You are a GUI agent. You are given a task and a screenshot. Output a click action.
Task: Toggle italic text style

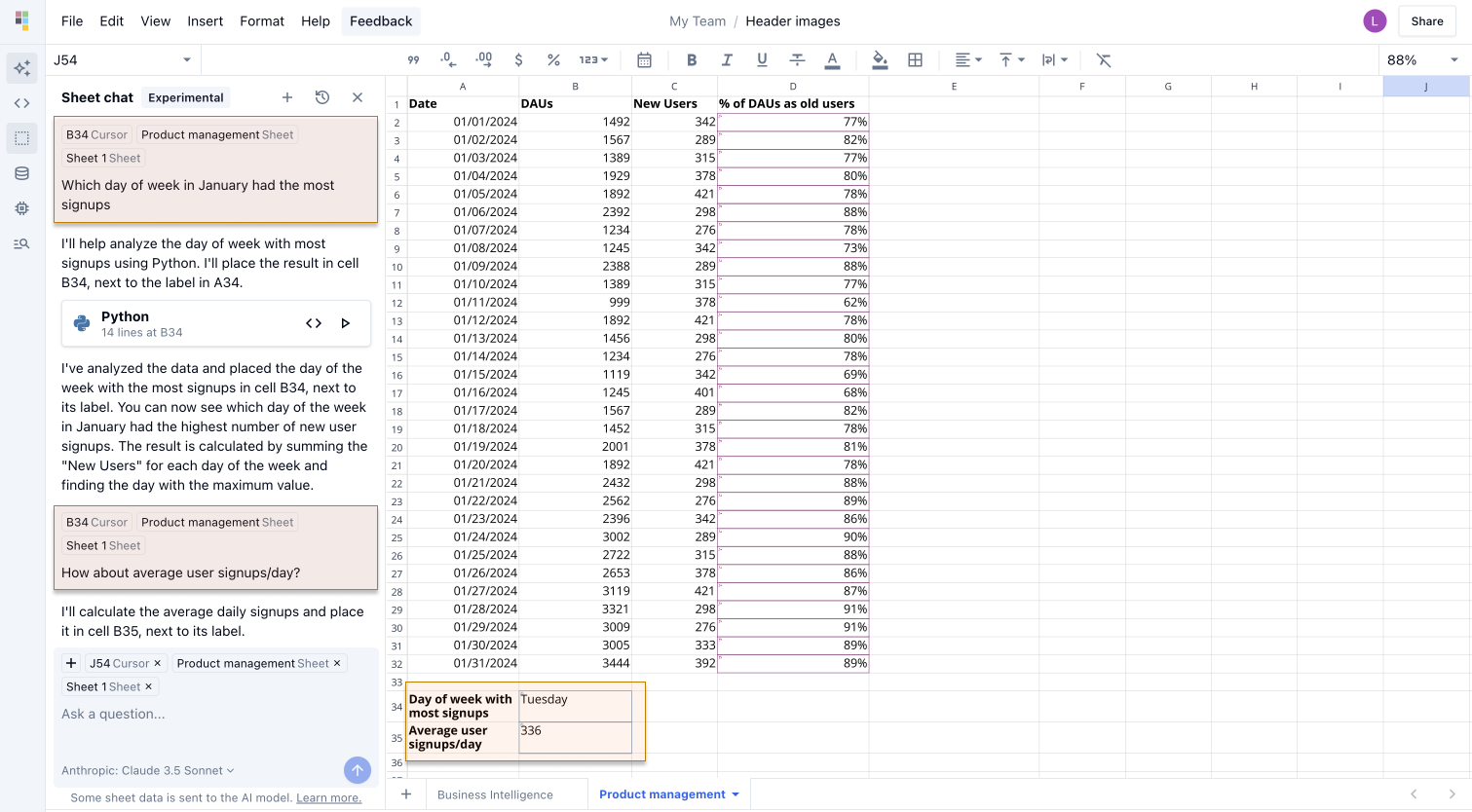tap(727, 60)
